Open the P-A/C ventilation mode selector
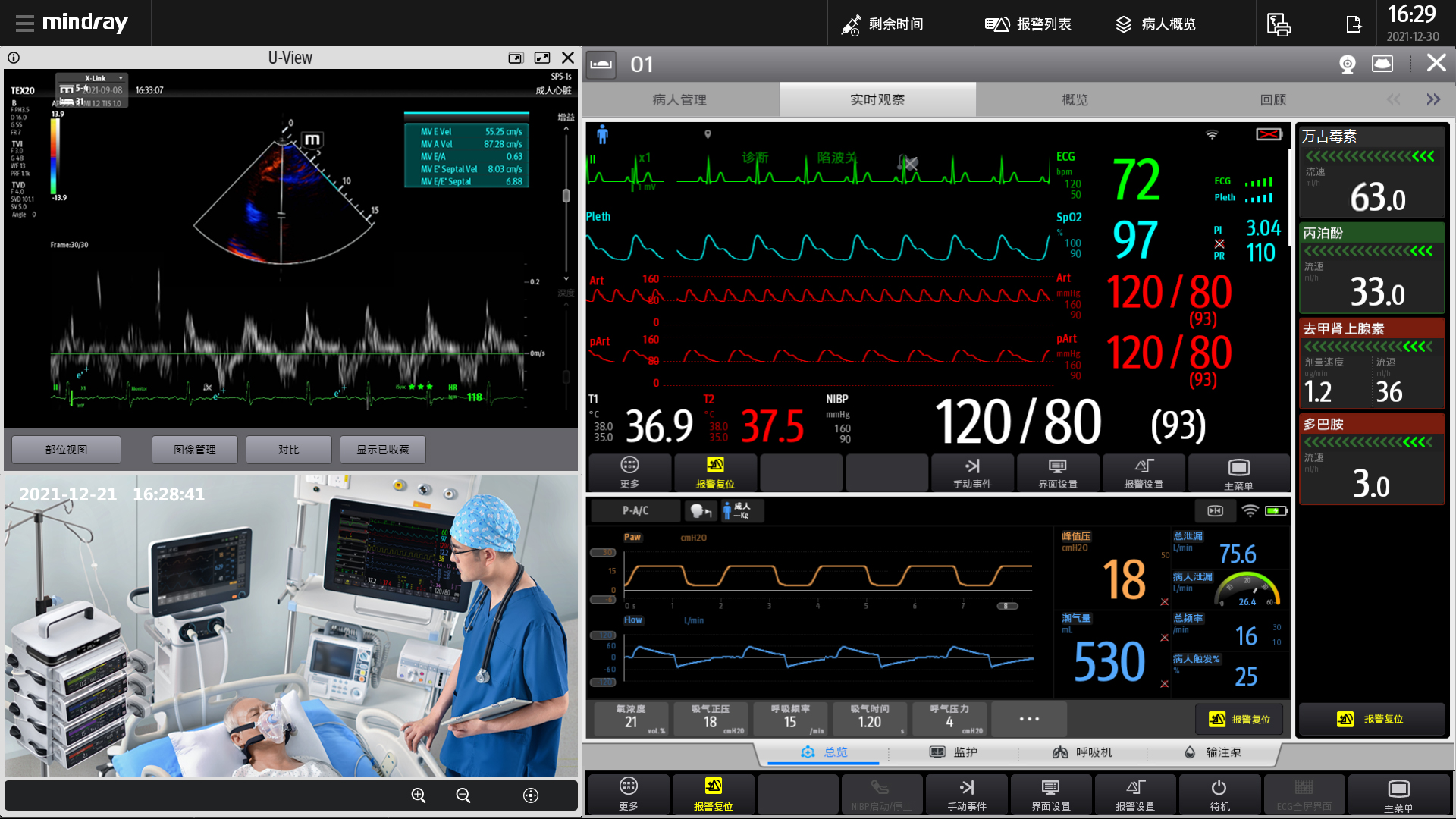 (635, 510)
